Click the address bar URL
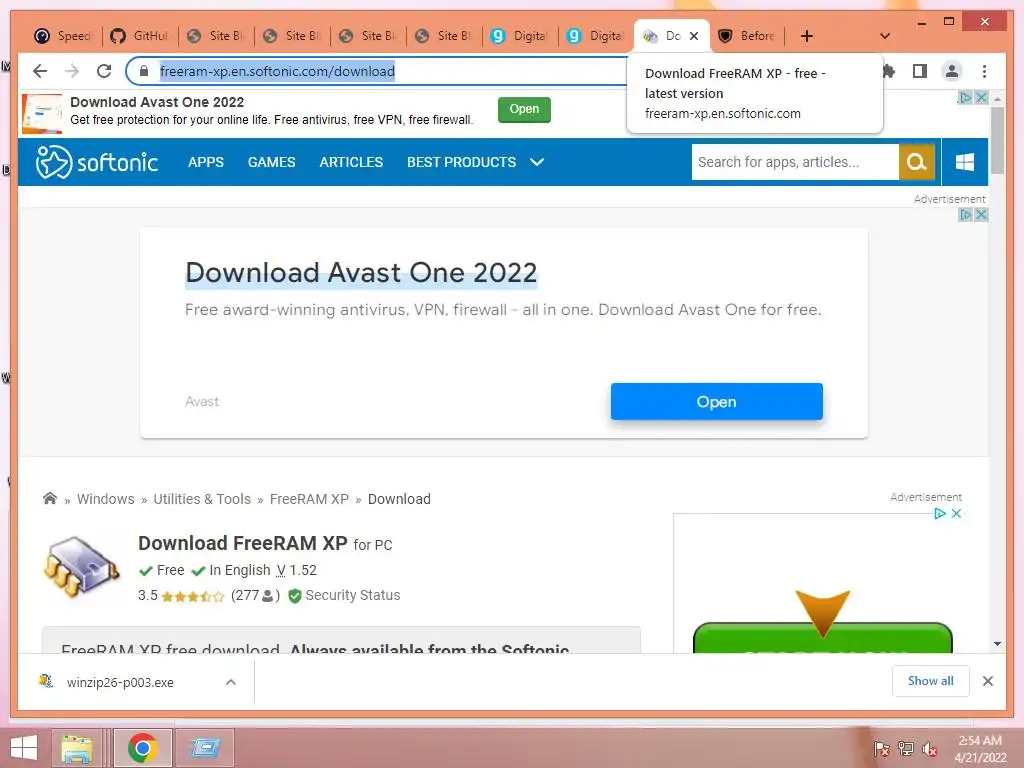Image resolution: width=1024 pixels, height=768 pixels. 277,71
